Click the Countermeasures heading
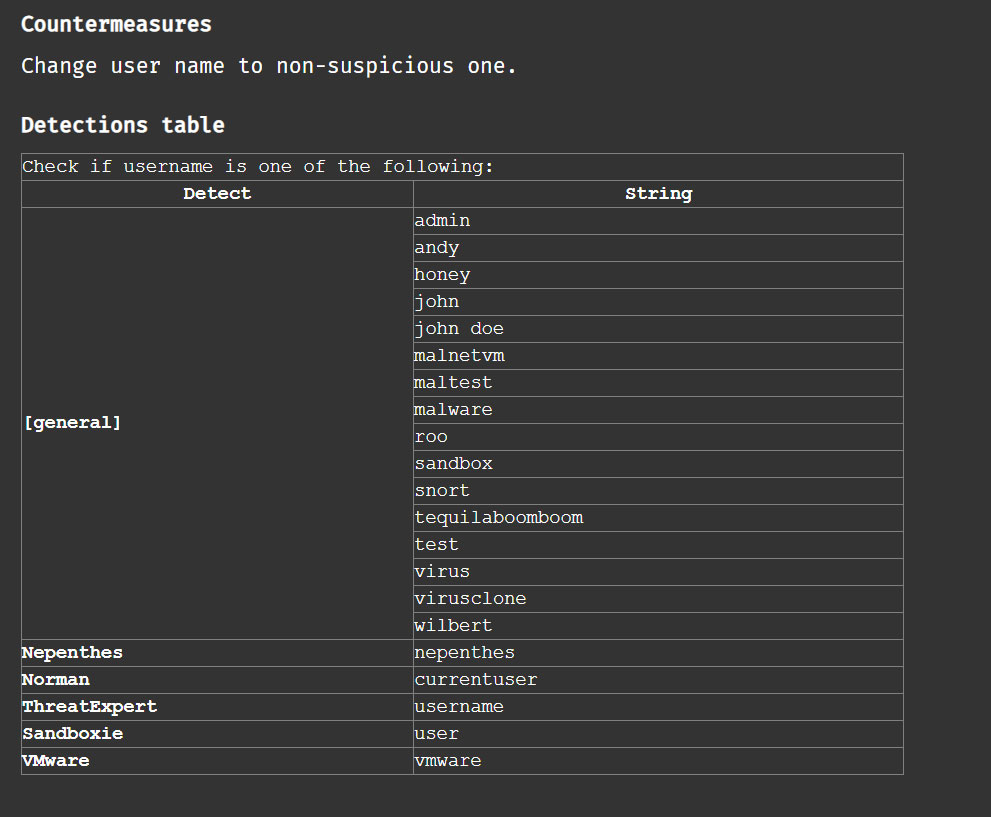Image resolution: width=991 pixels, height=817 pixels. [116, 25]
